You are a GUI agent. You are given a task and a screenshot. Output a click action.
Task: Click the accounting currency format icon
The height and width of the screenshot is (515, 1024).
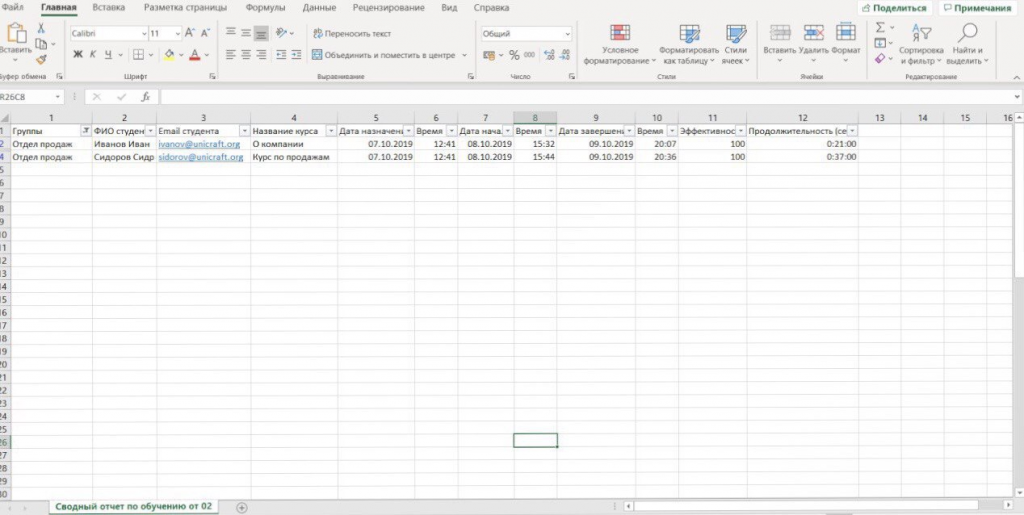[x=490, y=55]
